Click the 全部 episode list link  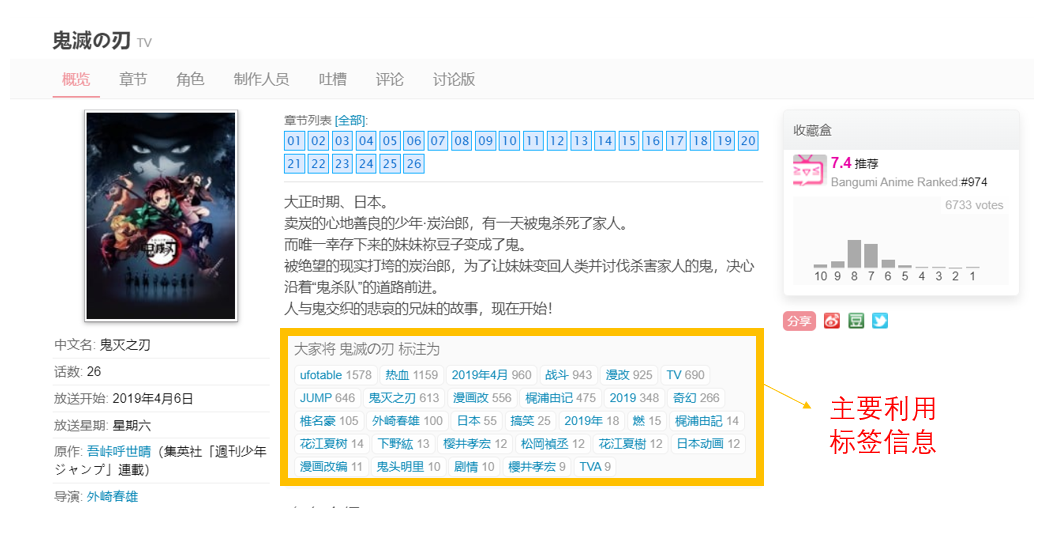(350, 120)
